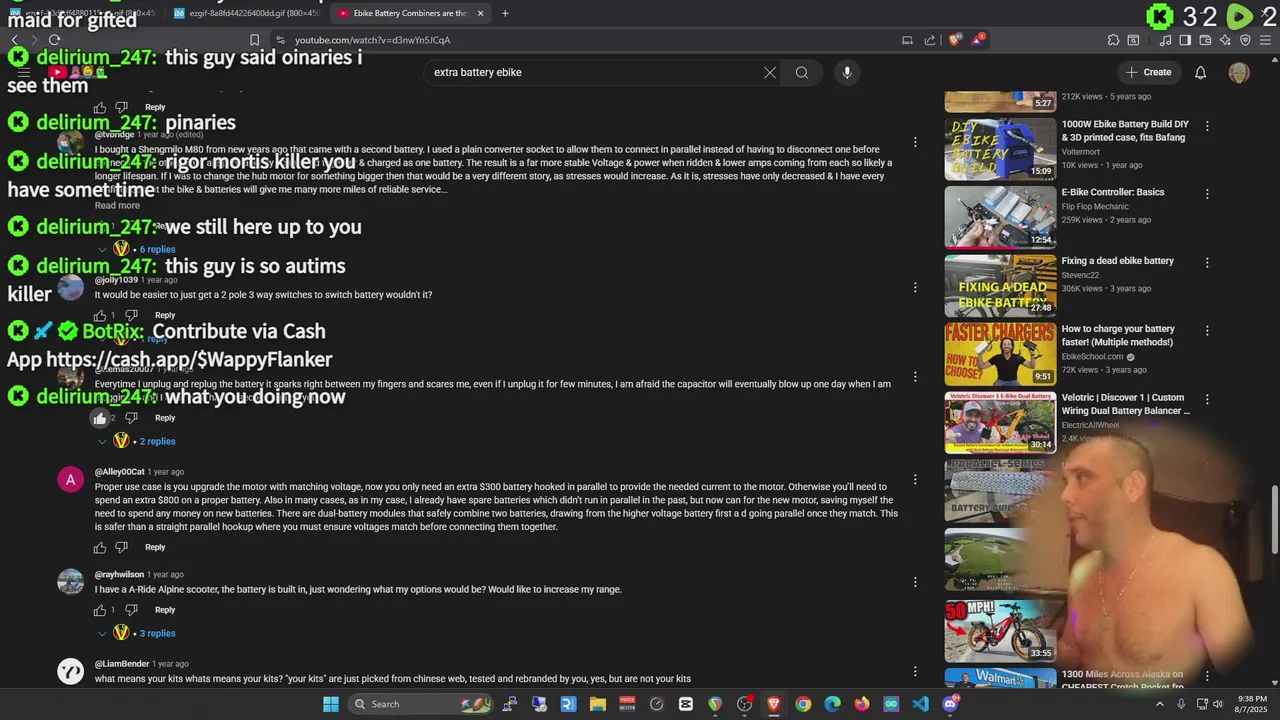
Task: Share this page from address bar
Action: [x=930, y=40]
